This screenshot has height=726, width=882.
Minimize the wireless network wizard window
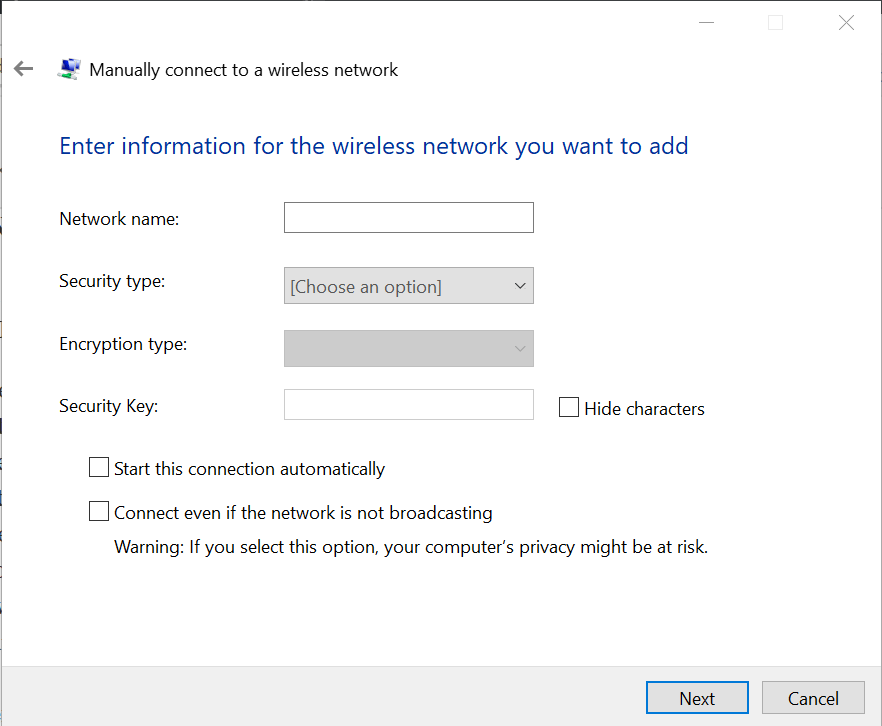pos(706,22)
